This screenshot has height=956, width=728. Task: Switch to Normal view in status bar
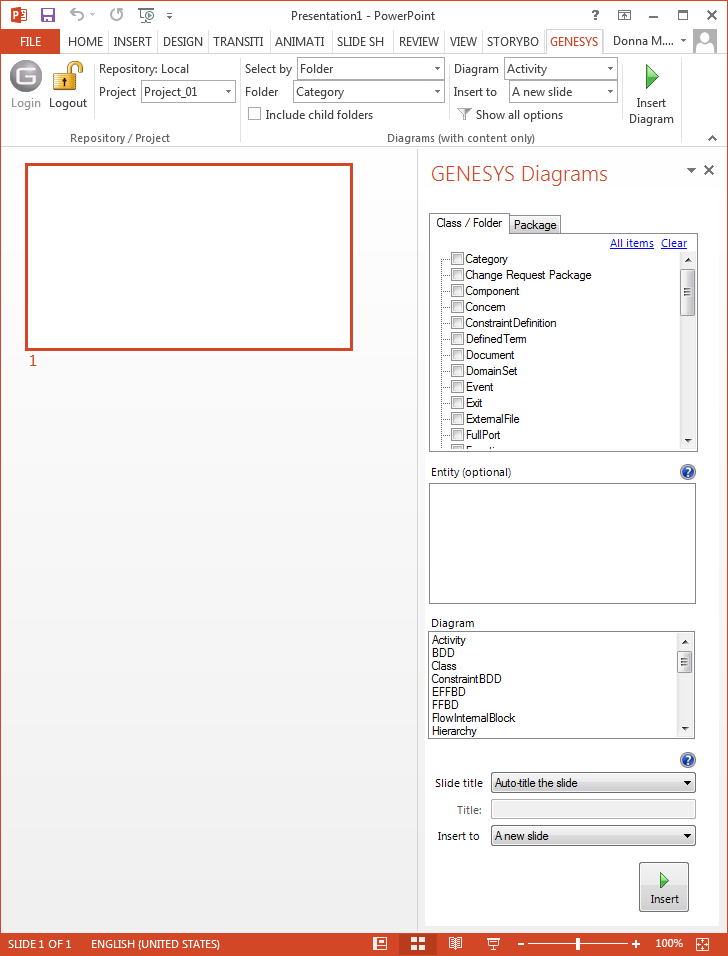coord(380,944)
